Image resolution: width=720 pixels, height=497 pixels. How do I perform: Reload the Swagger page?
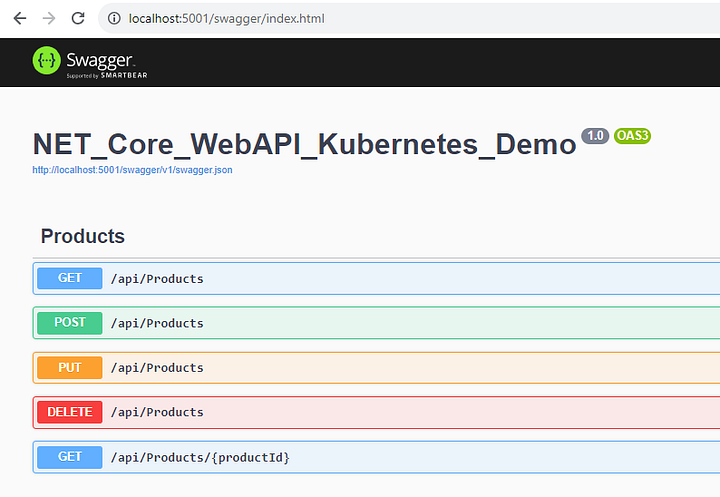[x=78, y=18]
